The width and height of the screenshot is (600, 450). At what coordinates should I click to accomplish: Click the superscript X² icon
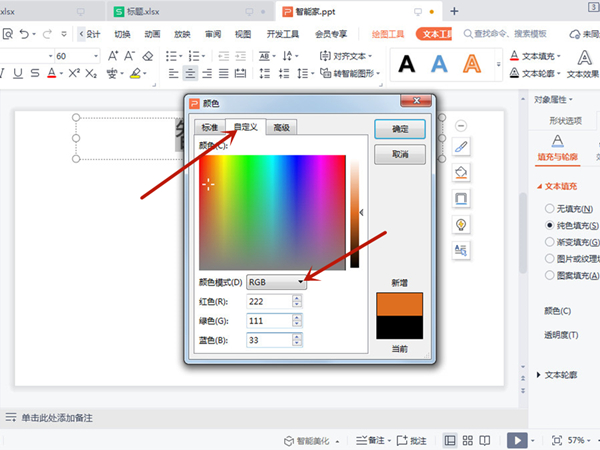tap(74, 73)
